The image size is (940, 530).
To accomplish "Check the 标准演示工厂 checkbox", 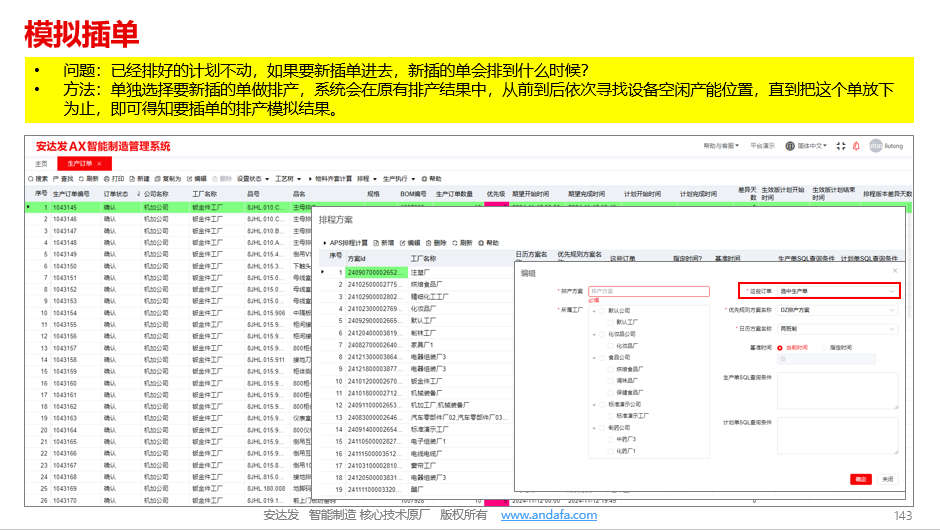I will (610, 415).
